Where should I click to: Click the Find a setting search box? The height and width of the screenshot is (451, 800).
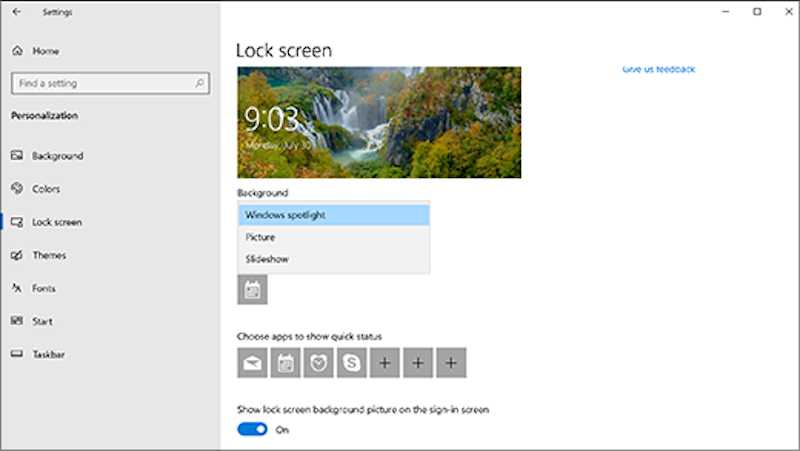point(108,83)
